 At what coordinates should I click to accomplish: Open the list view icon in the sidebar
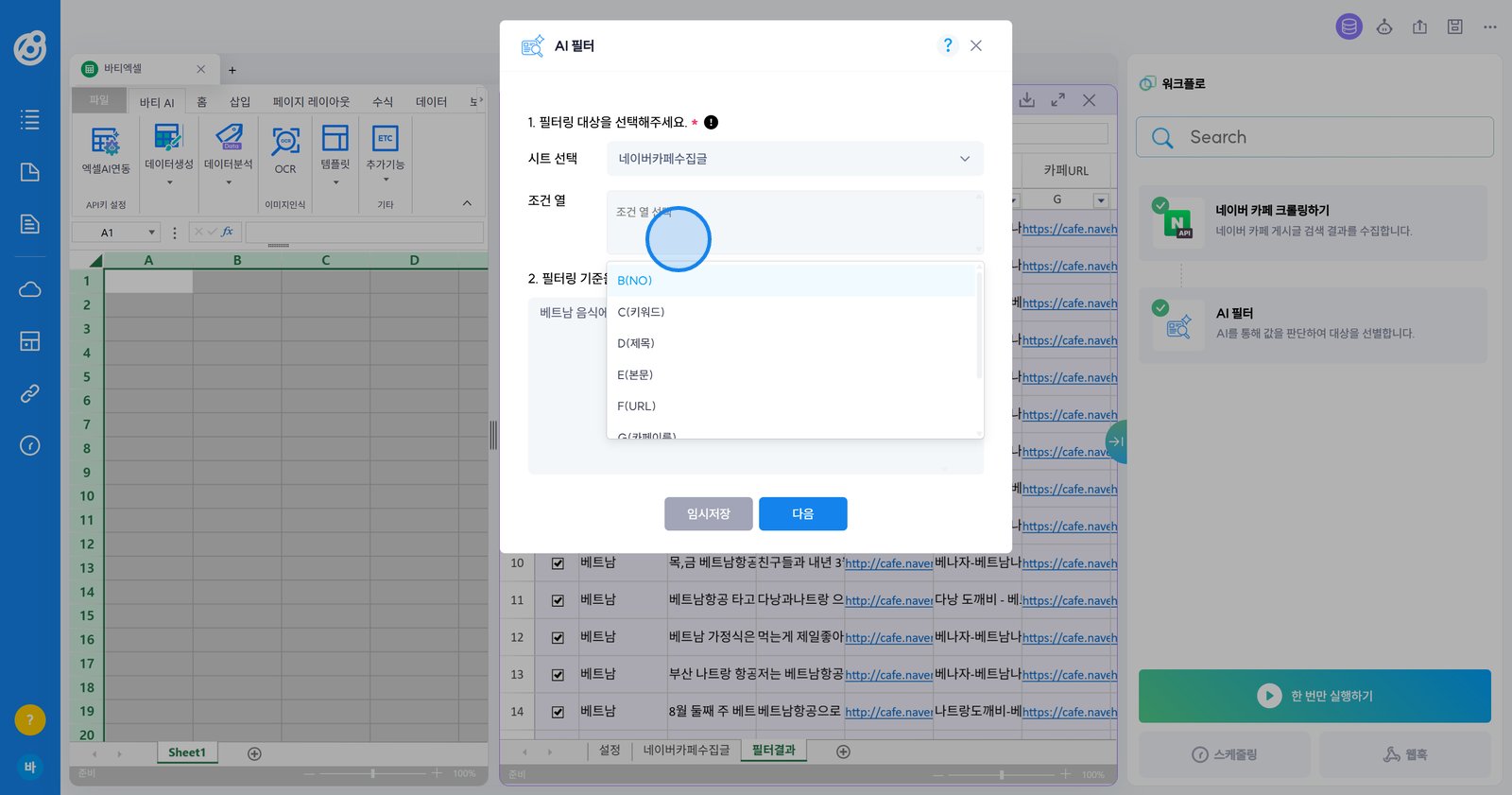(29, 119)
